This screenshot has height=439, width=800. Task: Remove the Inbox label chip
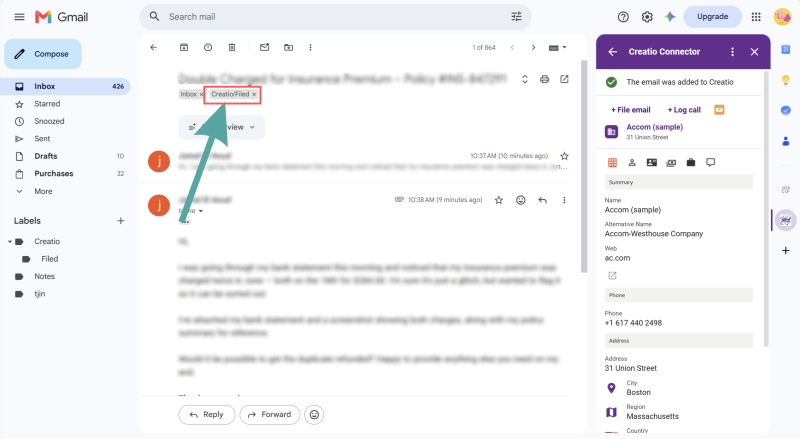pos(201,94)
